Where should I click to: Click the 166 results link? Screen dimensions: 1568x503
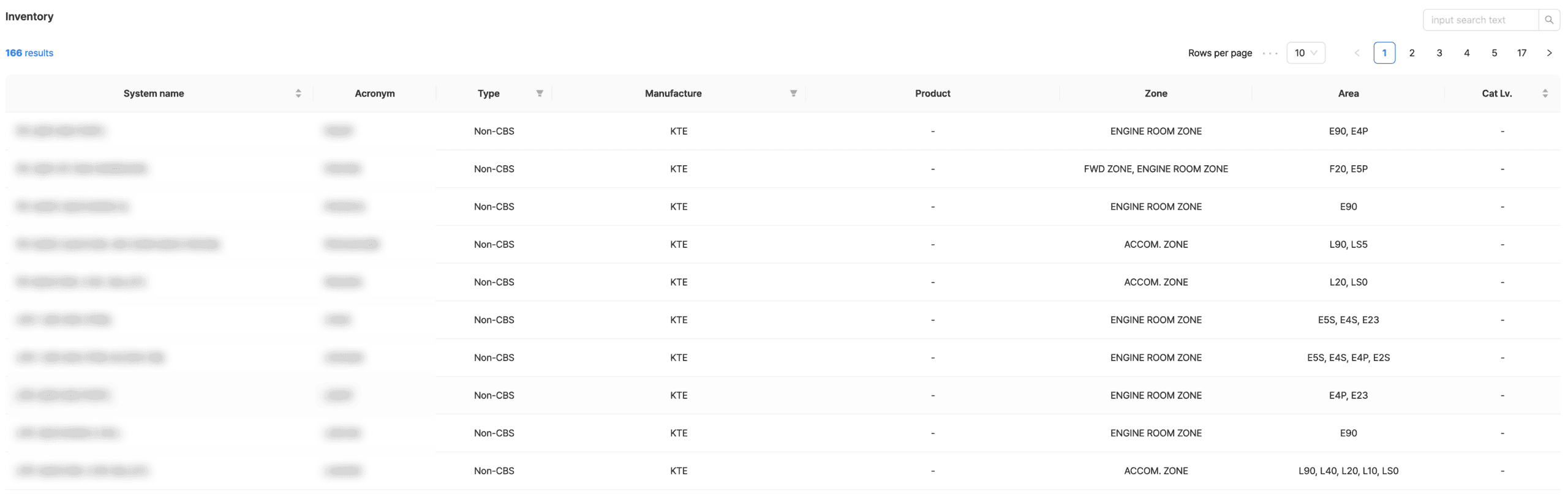[29, 53]
